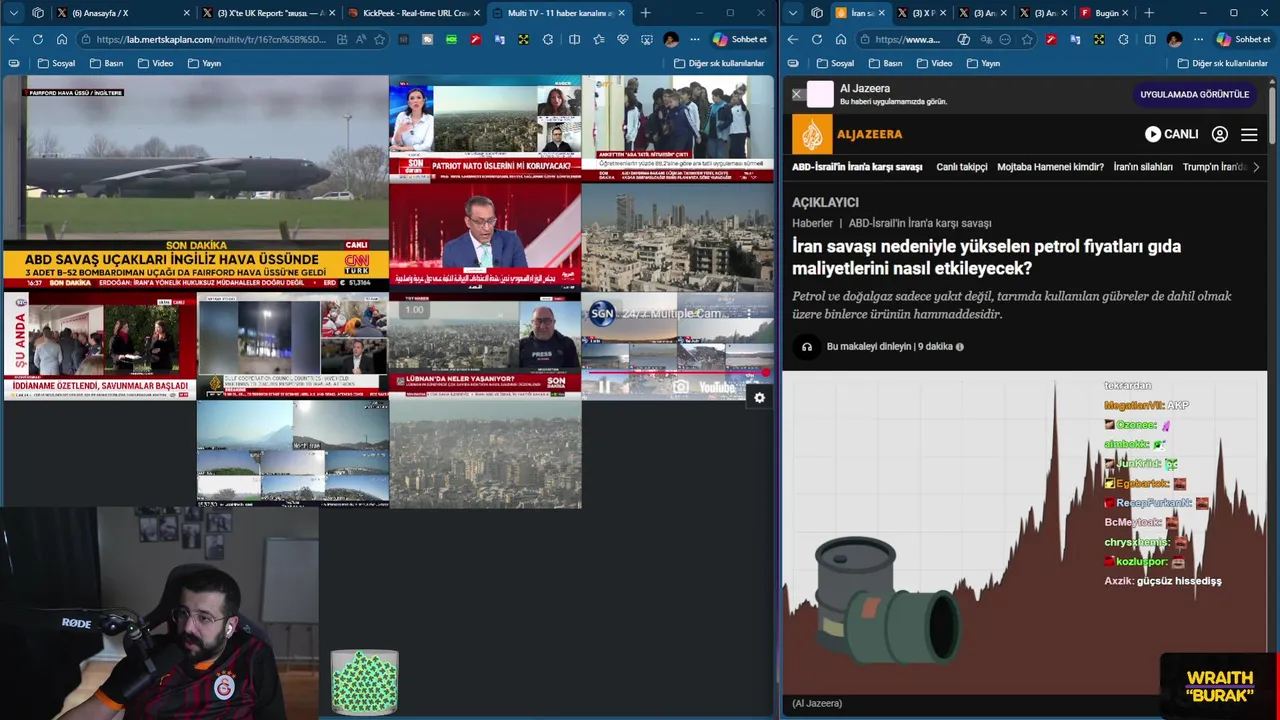The height and width of the screenshot is (720, 1280).
Task: Open ABD-İsrail'in İran'a karşı savaşı nav item
Action: (x=857, y=167)
